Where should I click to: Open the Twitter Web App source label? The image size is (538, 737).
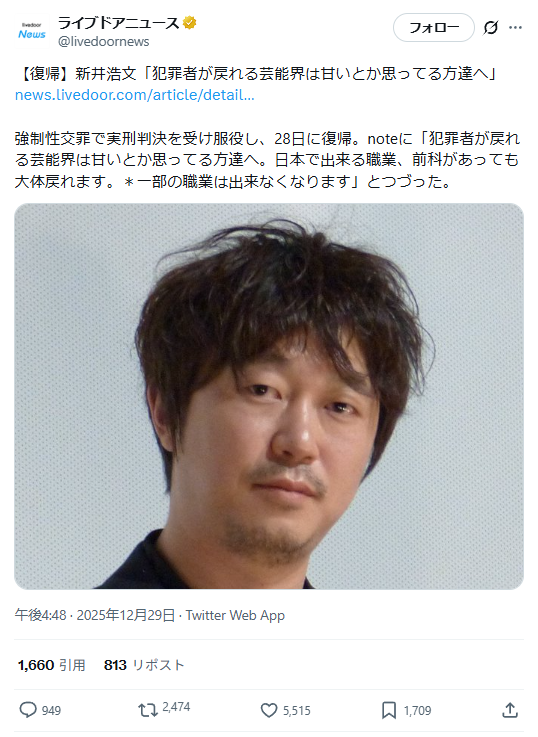tap(235, 615)
